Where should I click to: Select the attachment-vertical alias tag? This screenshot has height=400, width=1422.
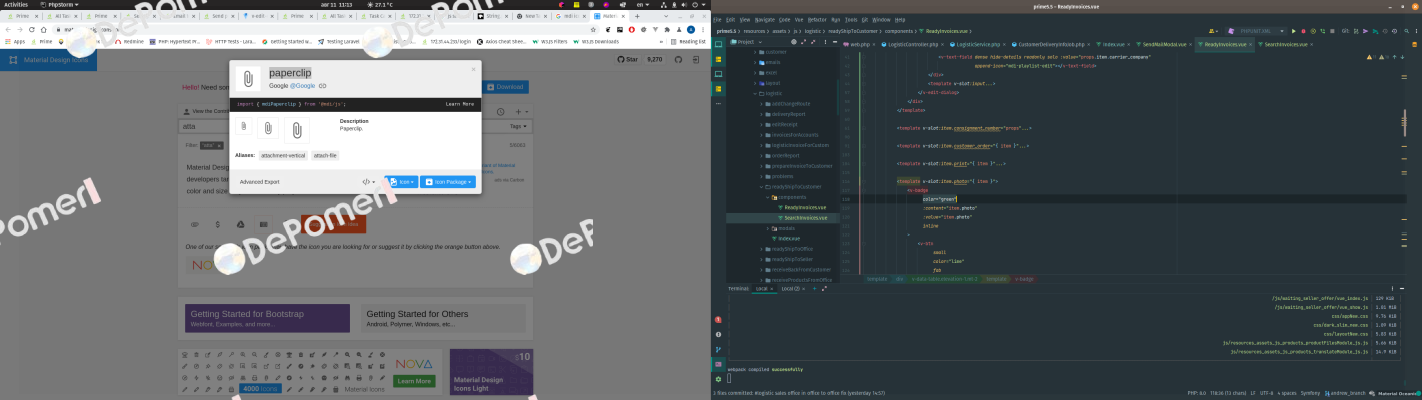284,156
